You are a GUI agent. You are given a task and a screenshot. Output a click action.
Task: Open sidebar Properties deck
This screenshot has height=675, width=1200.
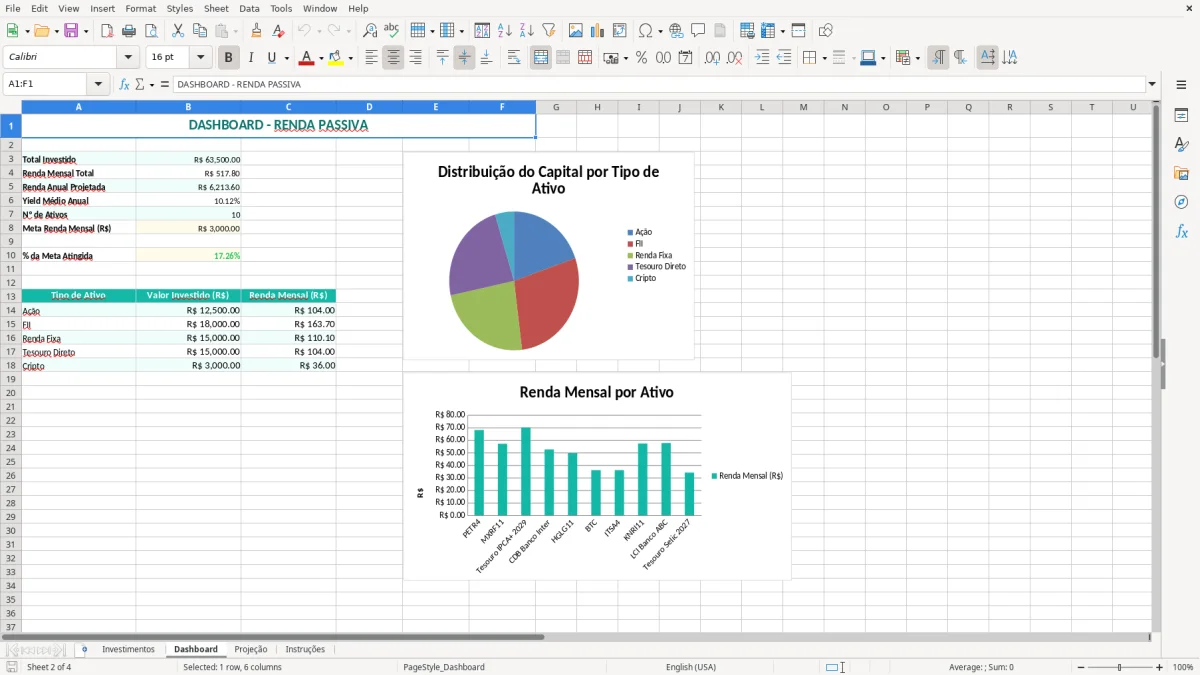point(1181,115)
